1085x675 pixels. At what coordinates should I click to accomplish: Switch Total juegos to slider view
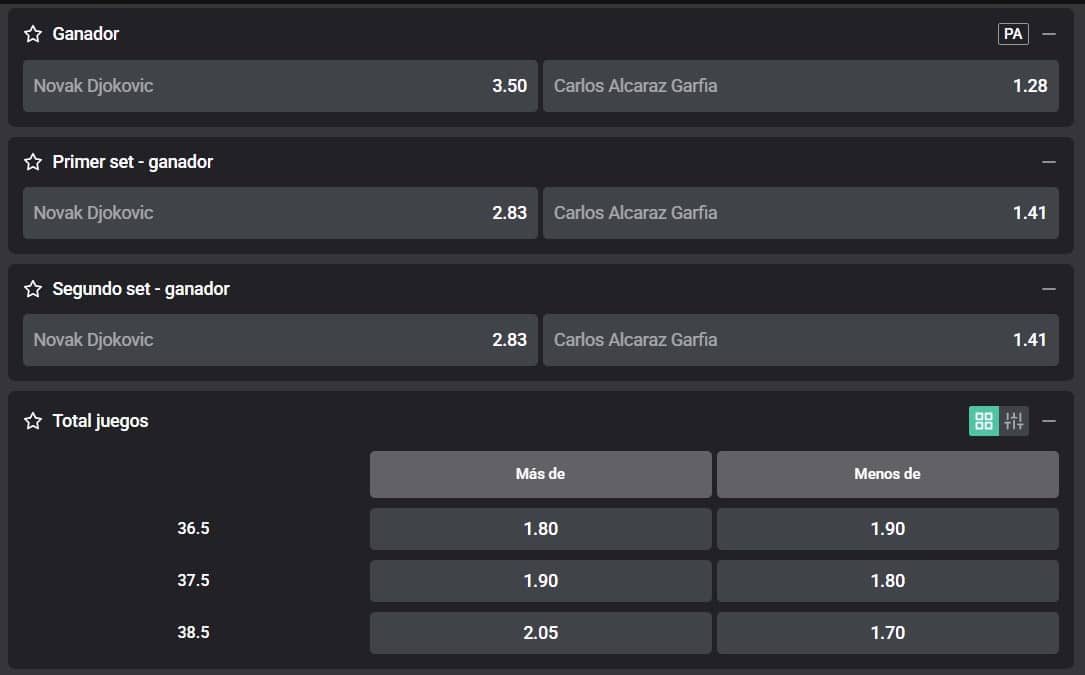pyautogui.click(x=1014, y=421)
